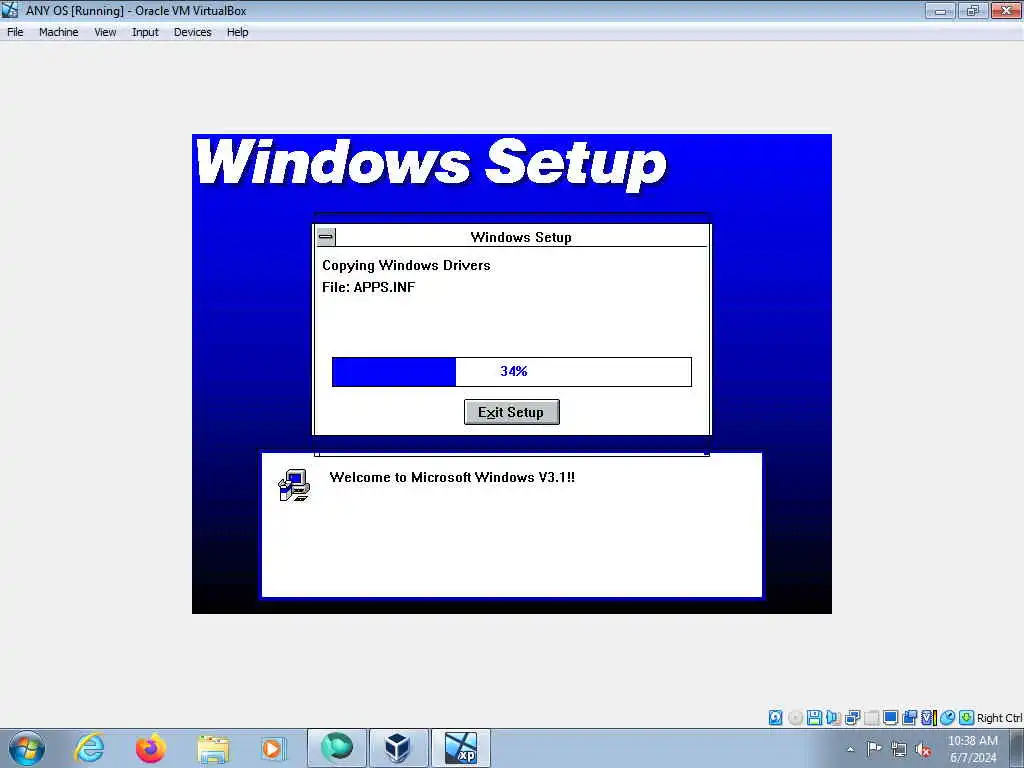Click the greyed optical disc status icon
The width and height of the screenshot is (1024, 768).
(x=795, y=718)
